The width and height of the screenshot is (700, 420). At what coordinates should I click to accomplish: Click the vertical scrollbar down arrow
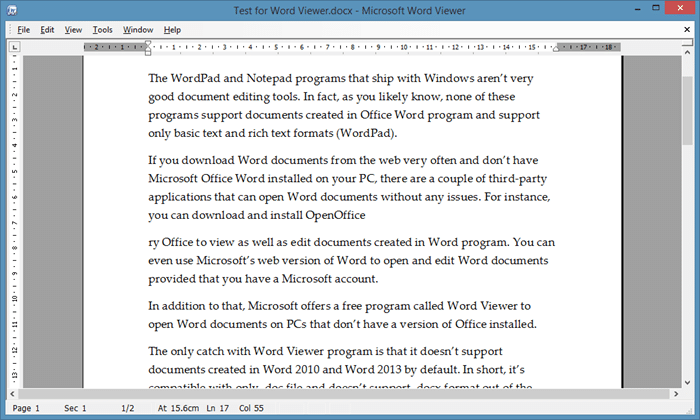(688, 383)
